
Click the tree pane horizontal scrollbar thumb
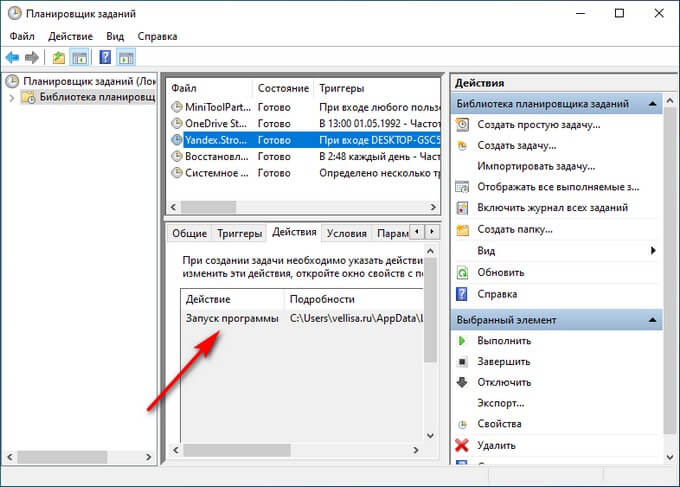[62, 457]
